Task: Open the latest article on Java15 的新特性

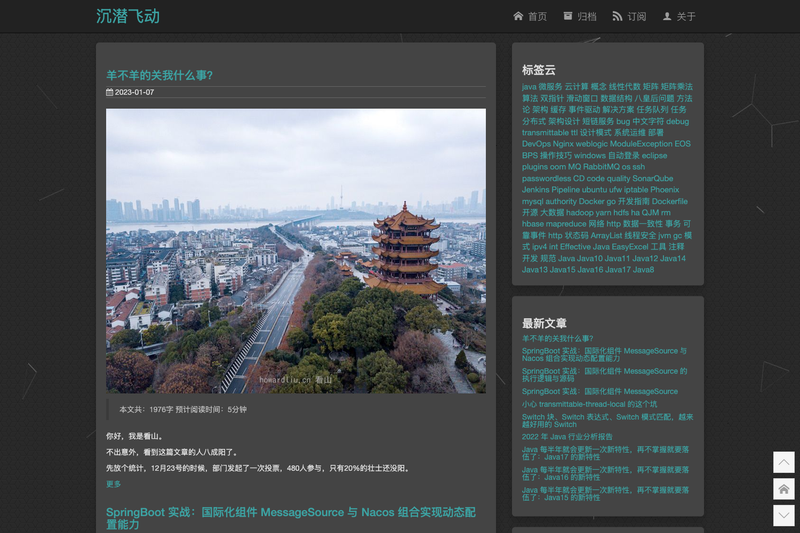Action: click(605, 494)
